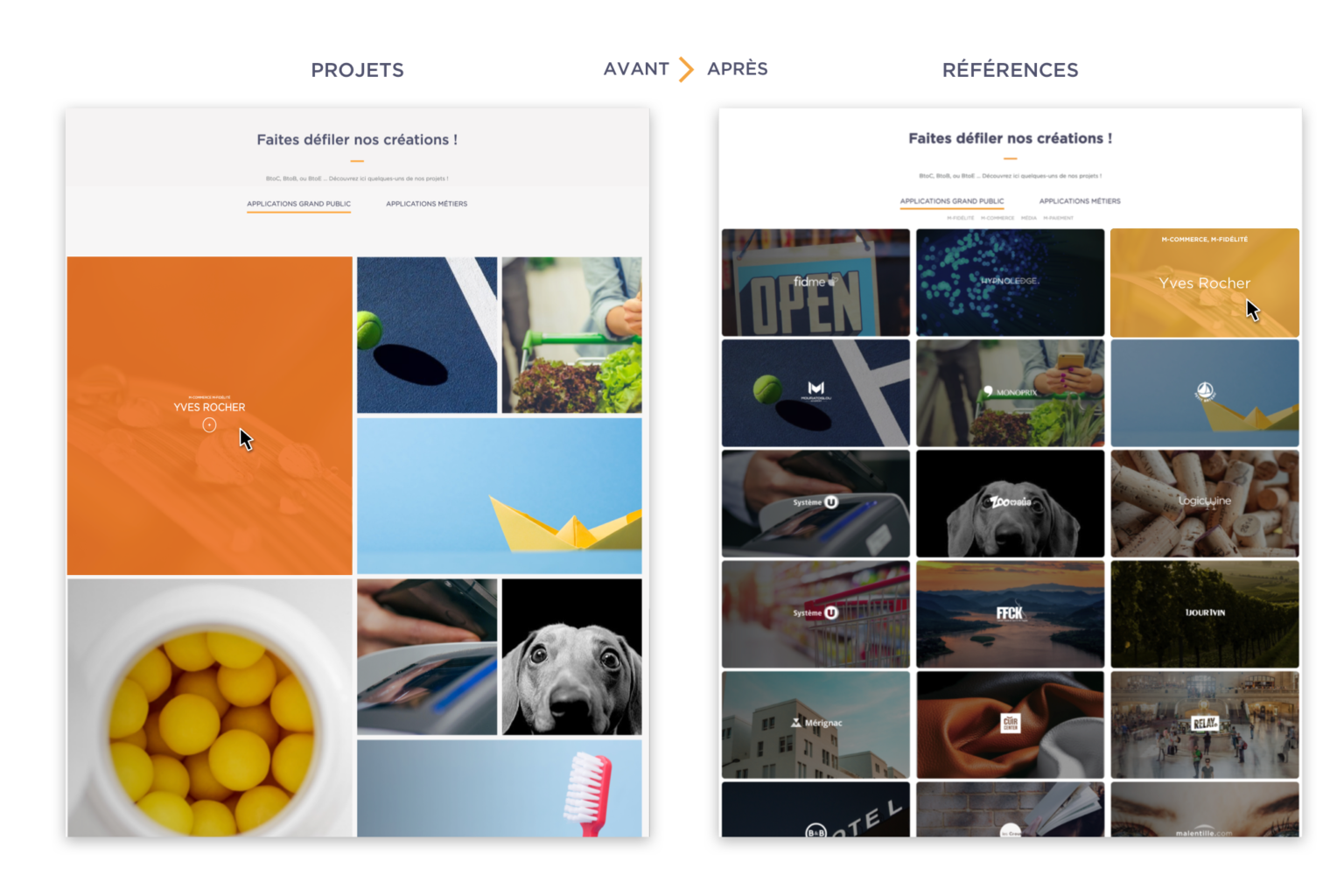The image size is (1344, 896).
Task: Filter references by M-Commerce
Action: tap(997, 218)
